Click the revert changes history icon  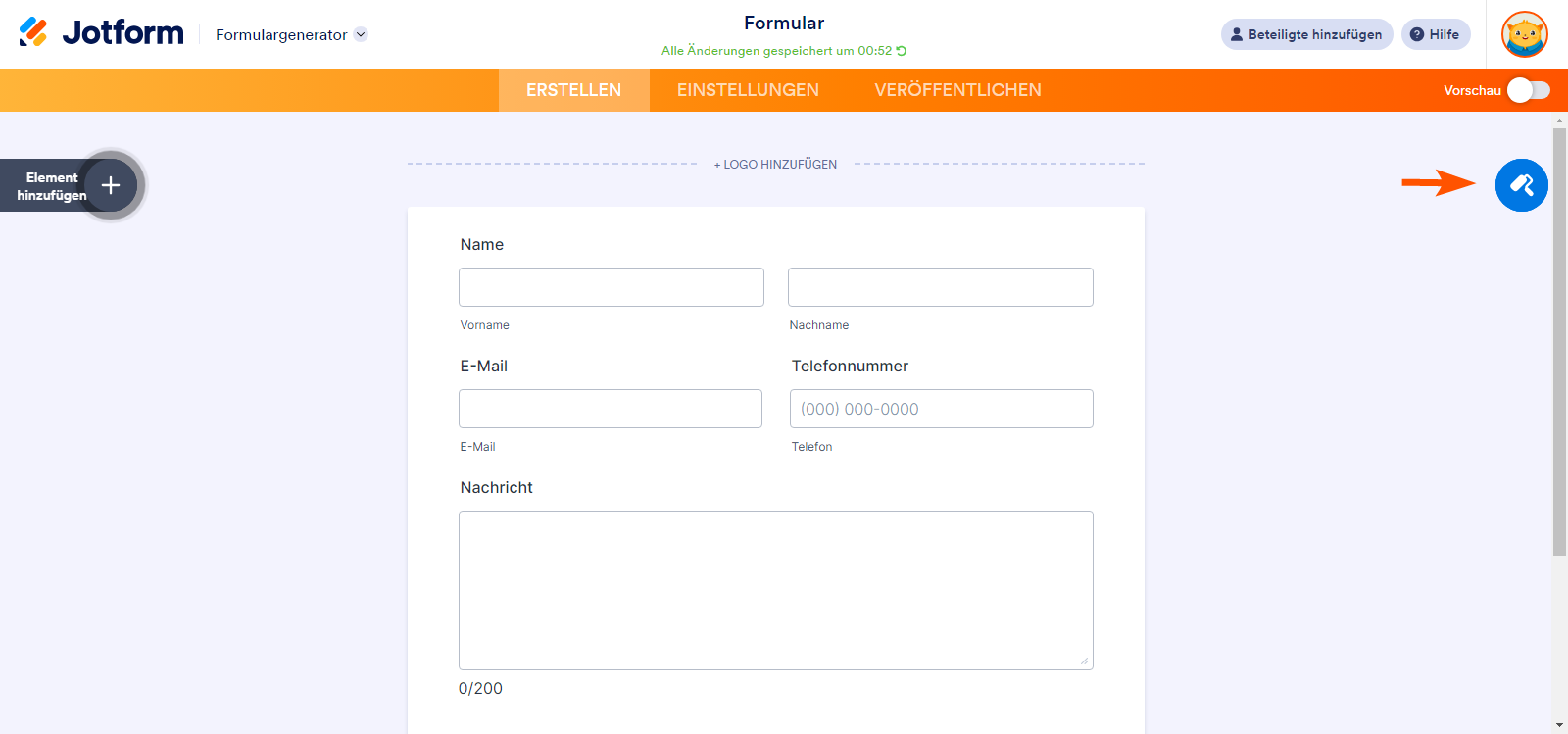902,51
